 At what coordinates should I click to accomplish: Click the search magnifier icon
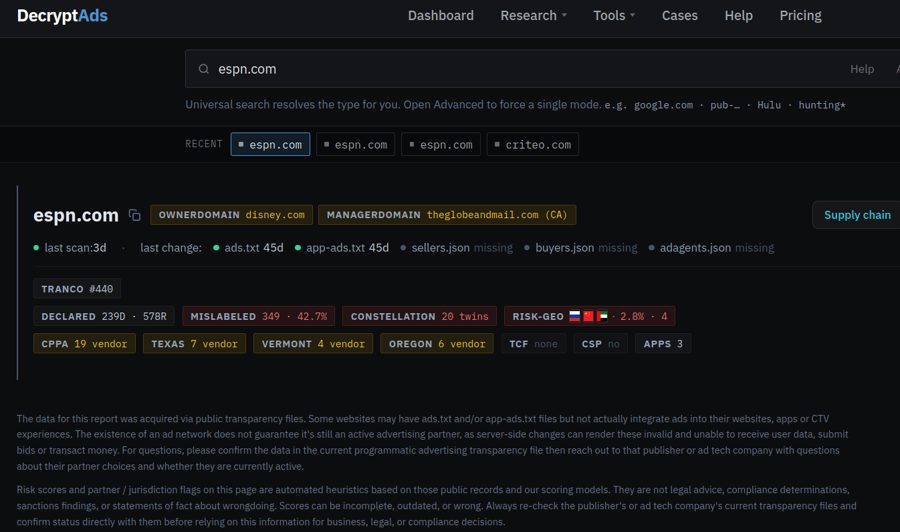click(x=203, y=69)
